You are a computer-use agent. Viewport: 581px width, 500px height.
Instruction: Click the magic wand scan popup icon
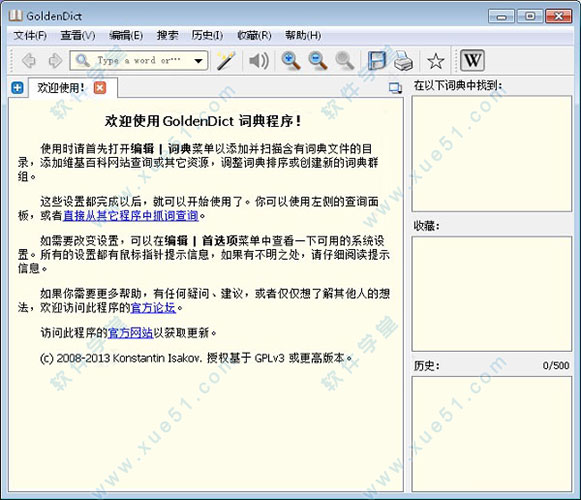click(x=226, y=60)
